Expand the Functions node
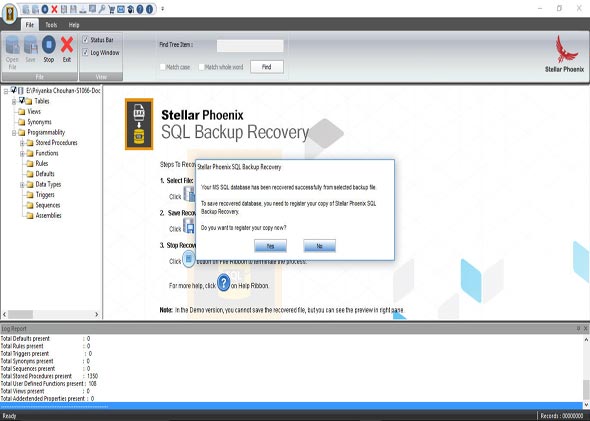The image size is (590, 421). tap(22, 154)
